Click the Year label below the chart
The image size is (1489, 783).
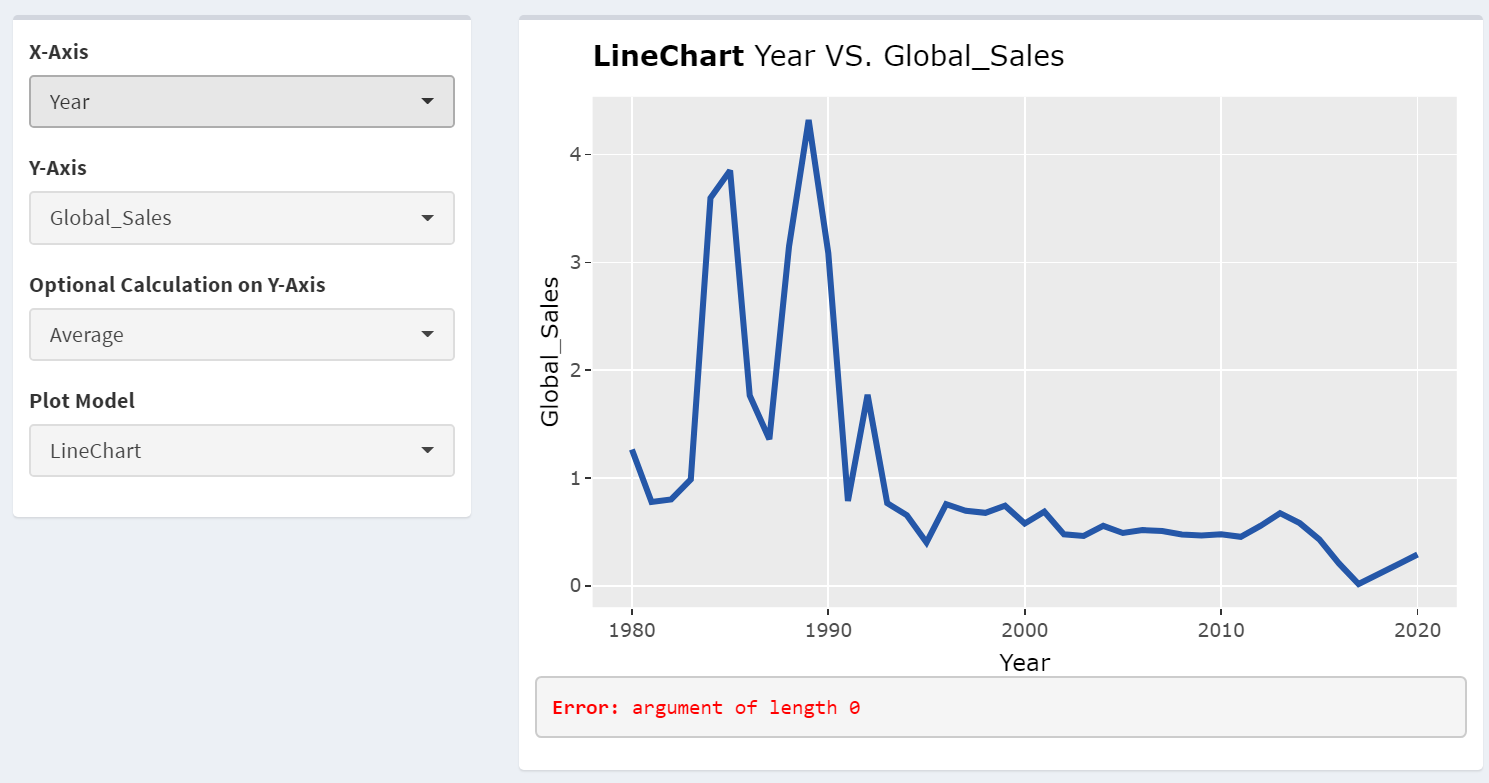(1024, 662)
